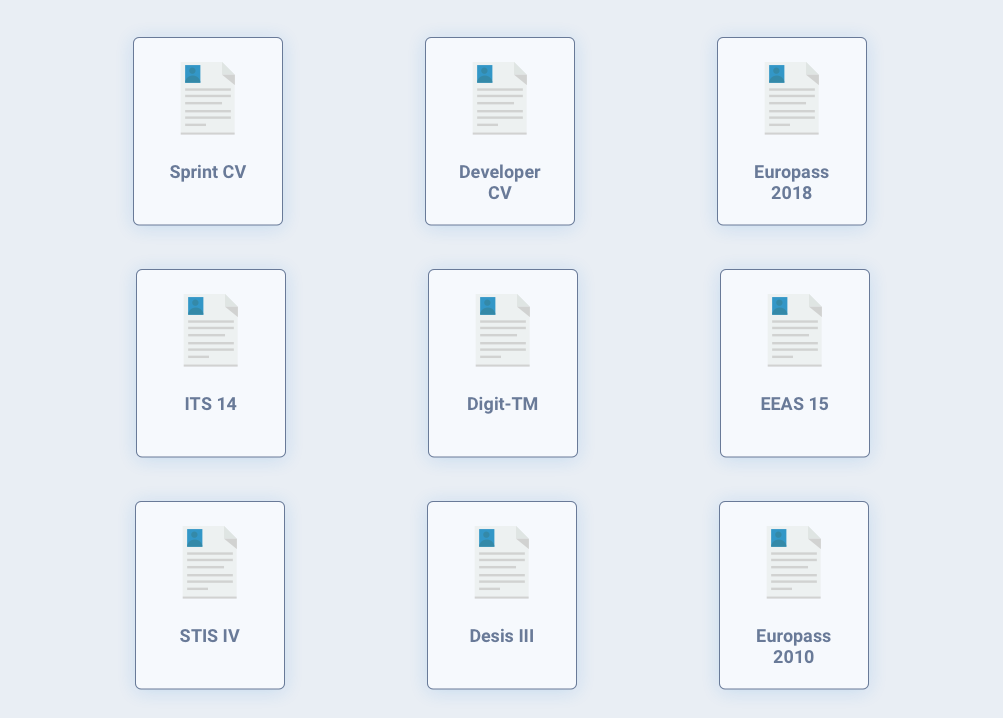
Task: Open the Europass 2018 document icon
Action: [x=792, y=97]
